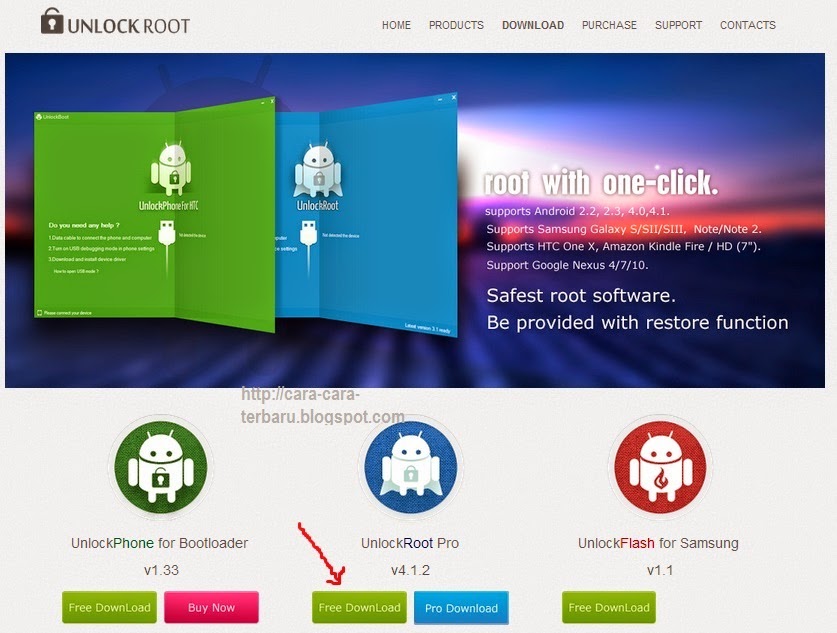Click the green UnlockPhone for HTC window preview
Image resolution: width=837 pixels, height=633 pixels.
click(x=154, y=213)
